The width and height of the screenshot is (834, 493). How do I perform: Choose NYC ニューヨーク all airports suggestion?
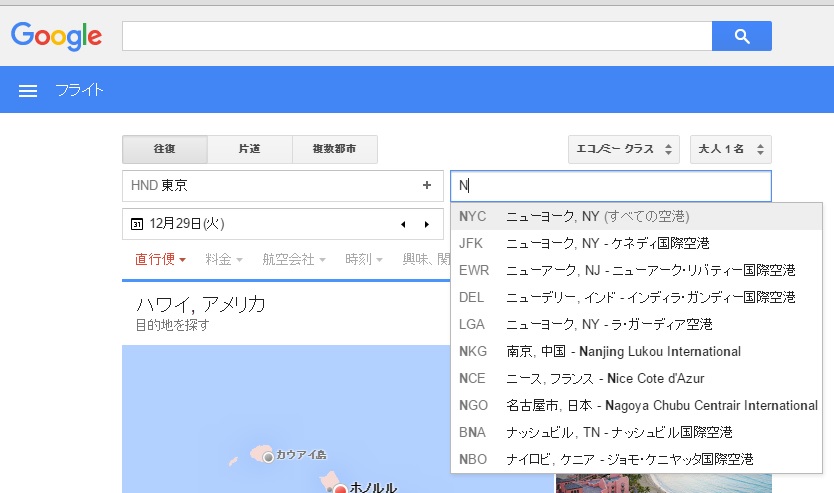coord(637,216)
